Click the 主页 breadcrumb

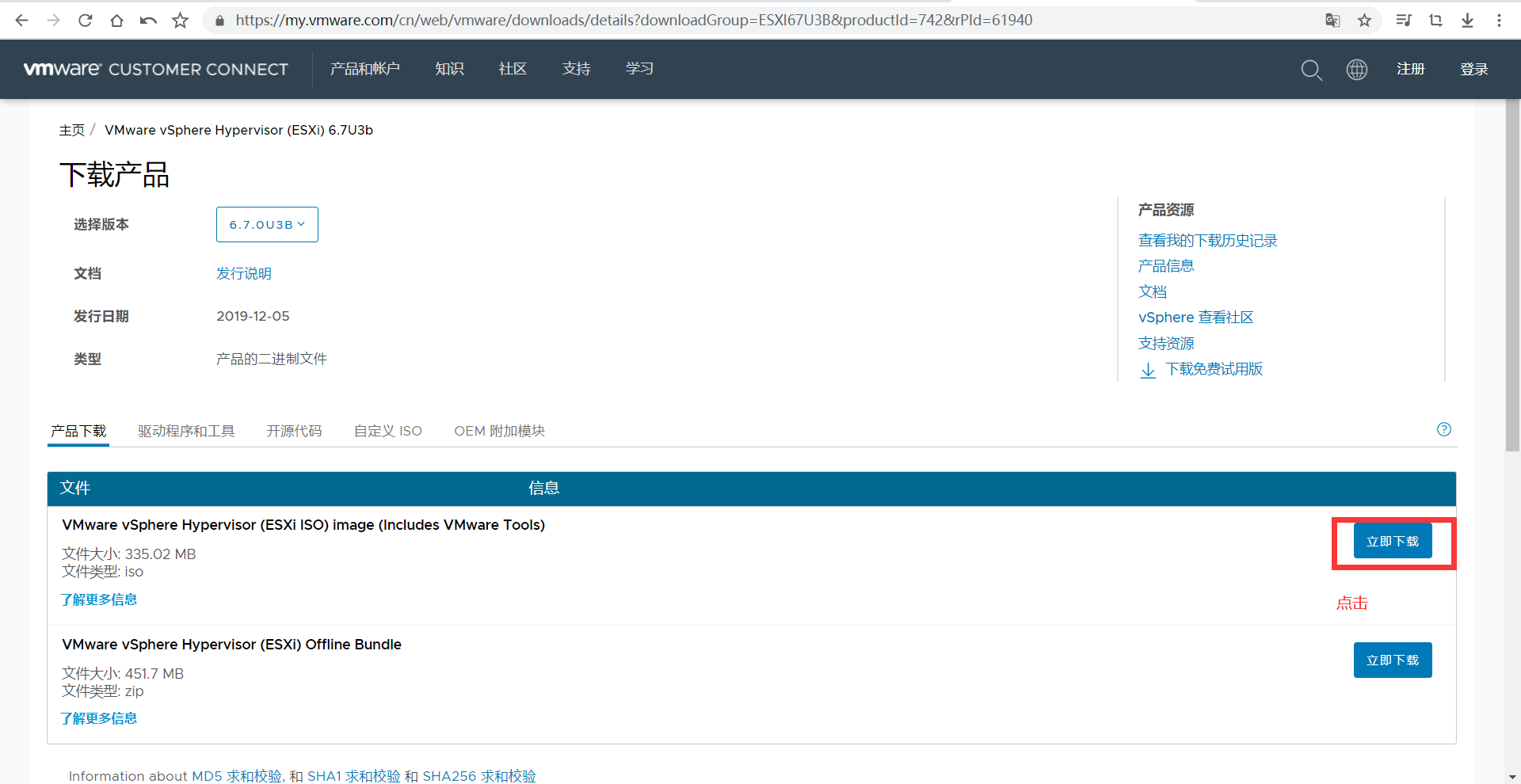pyautogui.click(x=72, y=130)
